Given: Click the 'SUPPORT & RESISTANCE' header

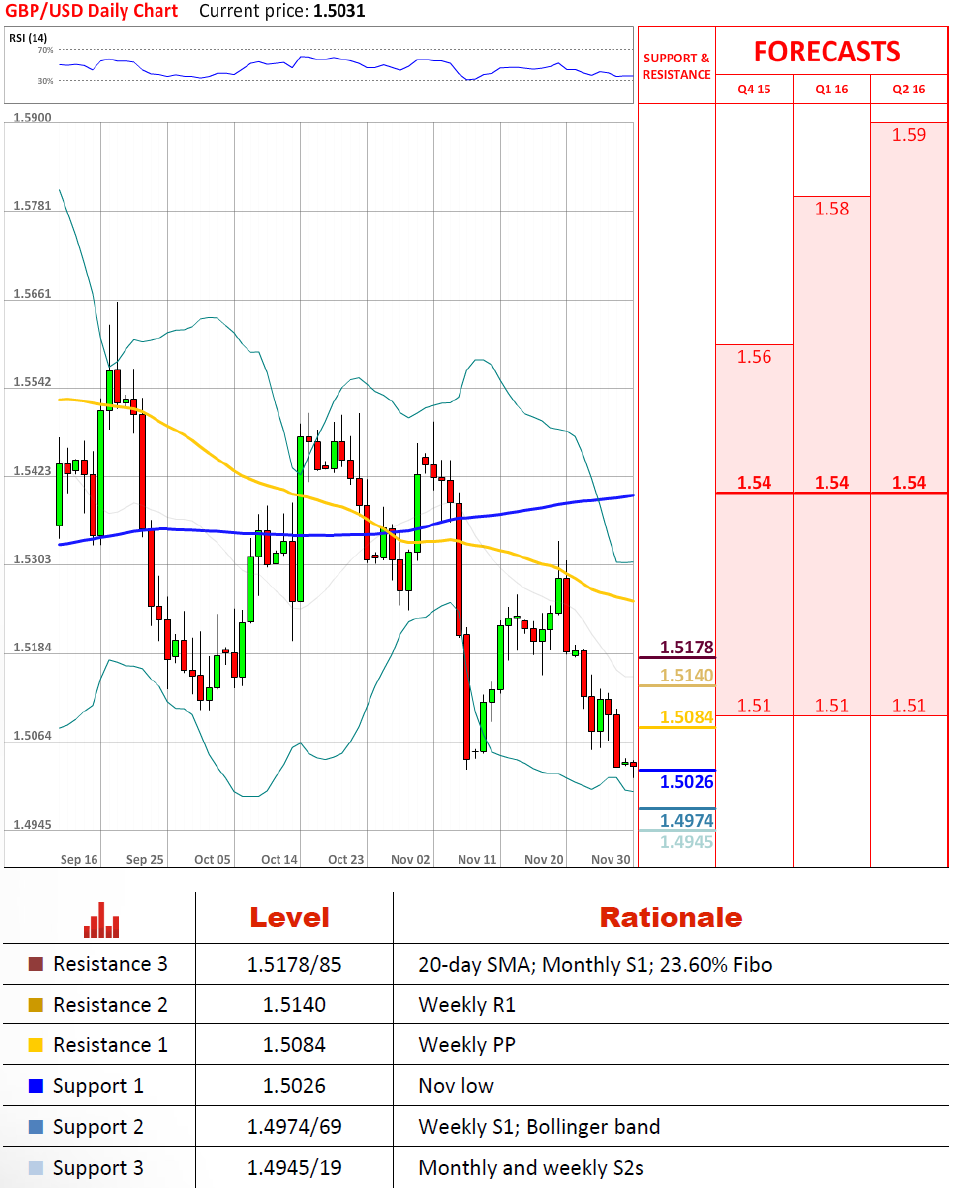Looking at the screenshot, I should 677,66.
